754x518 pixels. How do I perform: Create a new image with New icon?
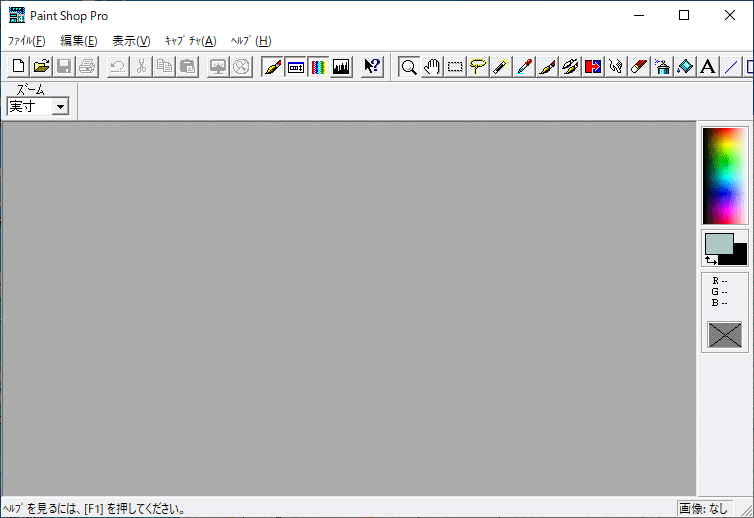18,66
